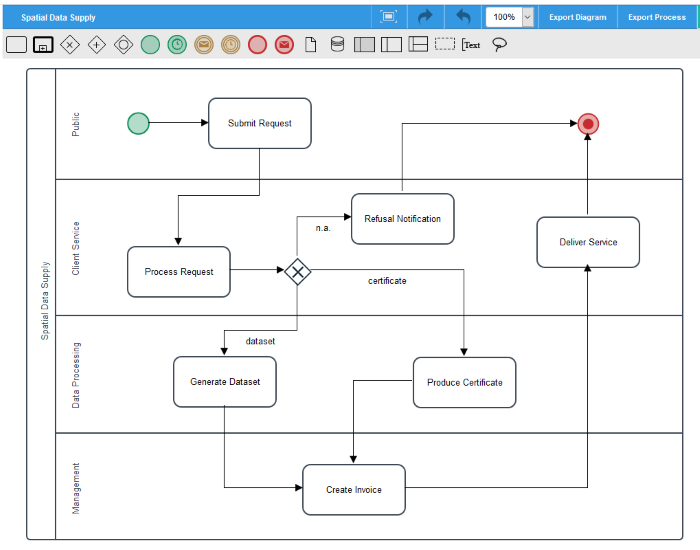Click the 100% zoom value field

(x=504, y=17)
